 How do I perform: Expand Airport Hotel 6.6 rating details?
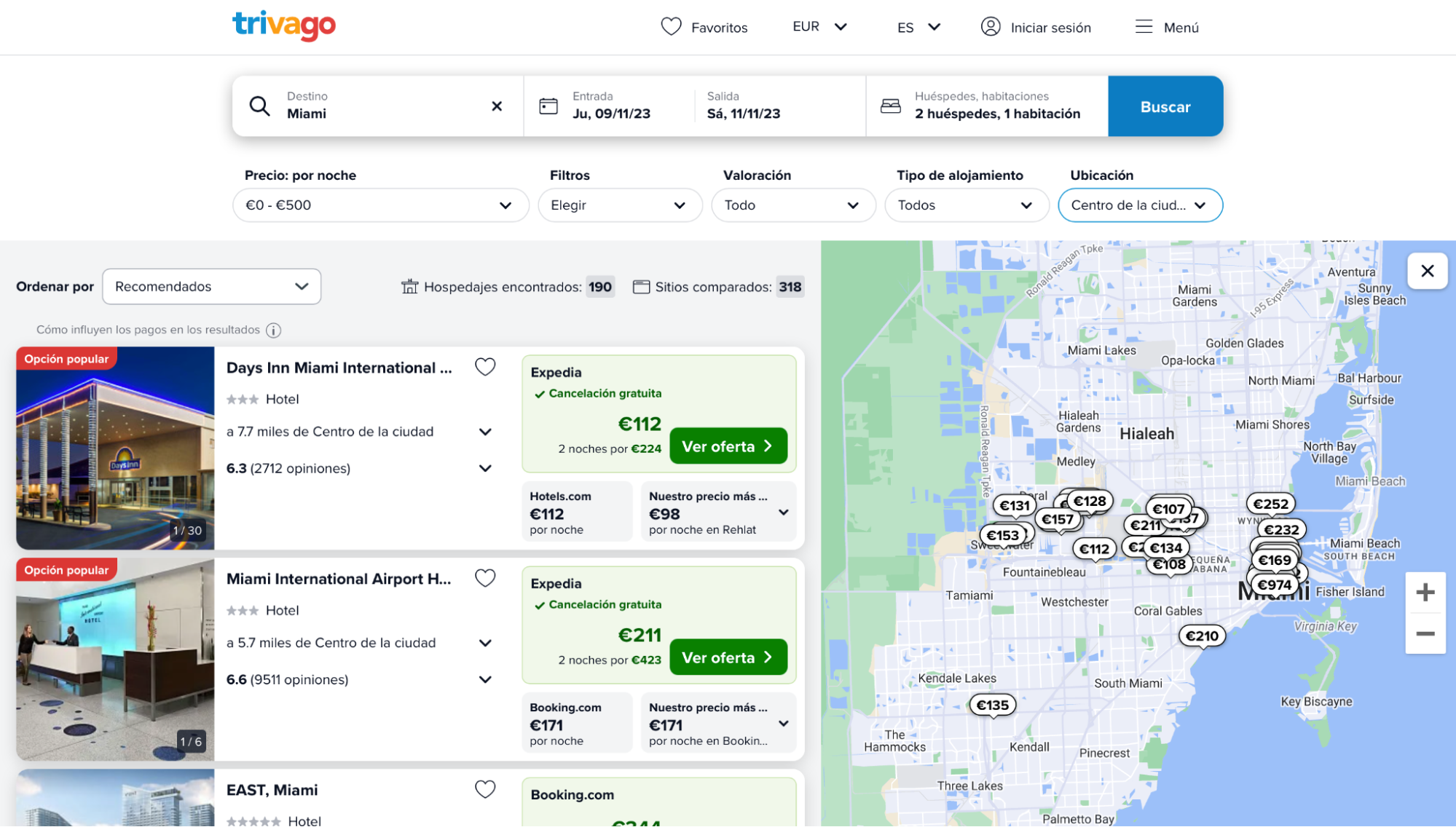tap(485, 680)
